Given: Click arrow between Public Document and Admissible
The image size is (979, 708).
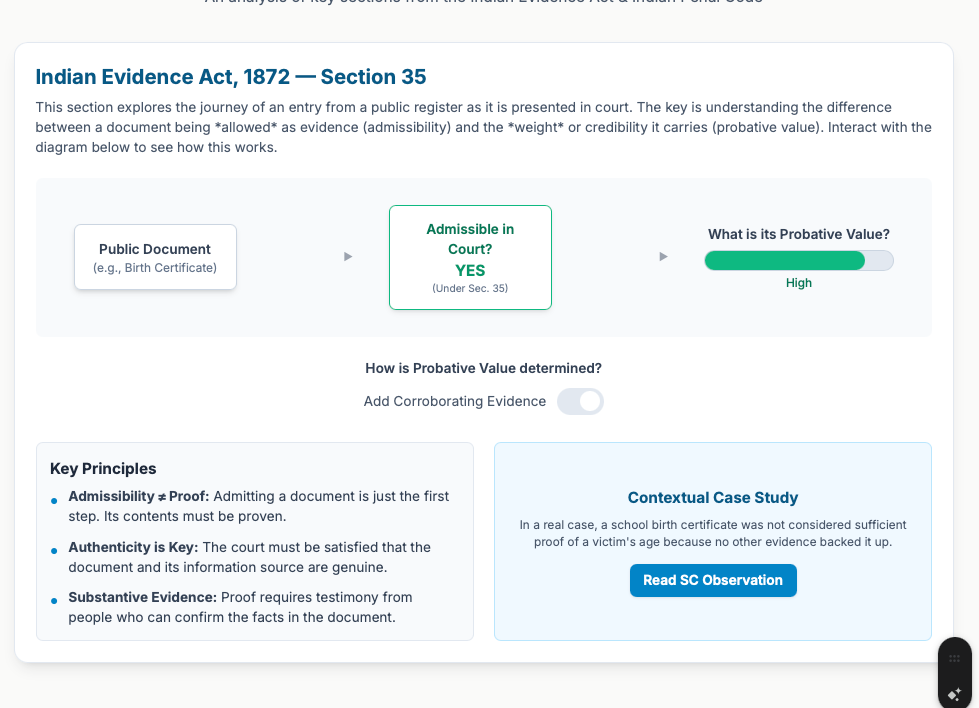Looking at the screenshot, I should 348,257.
